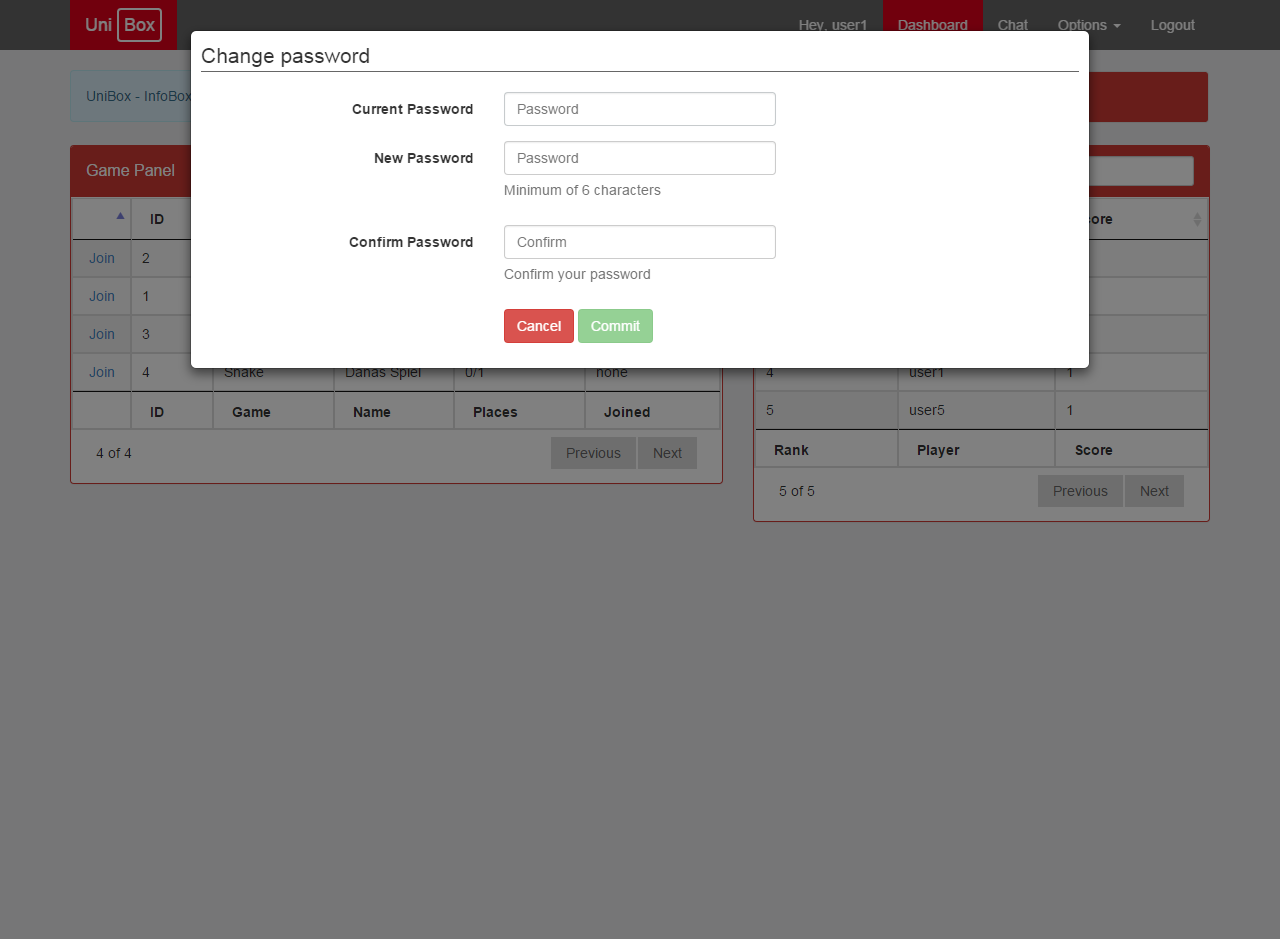The height and width of the screenshot is (939, 1280).
Task: Join game with ID 2
Action: click(102, 258)
